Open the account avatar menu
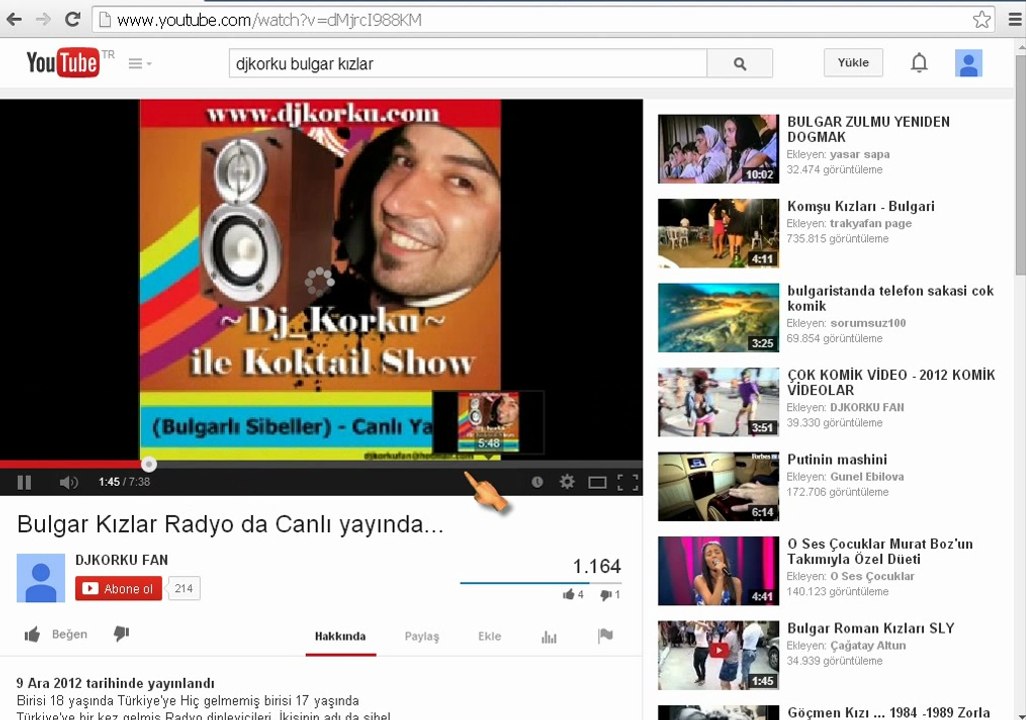Image resolution: width=1026 pixels, height=720 pixels. [968, 63]
